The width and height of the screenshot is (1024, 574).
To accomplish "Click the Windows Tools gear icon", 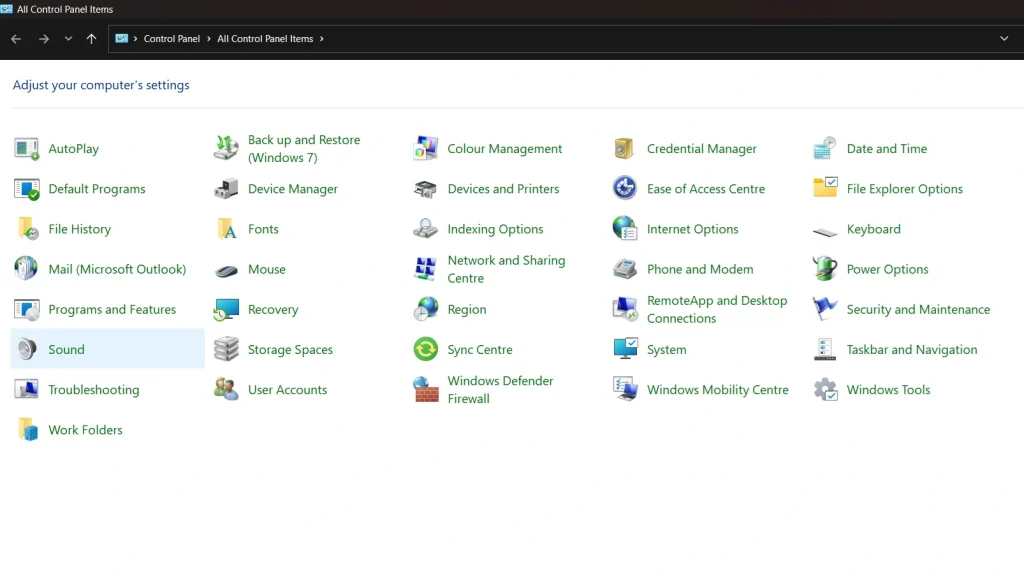I will (825, 390).
